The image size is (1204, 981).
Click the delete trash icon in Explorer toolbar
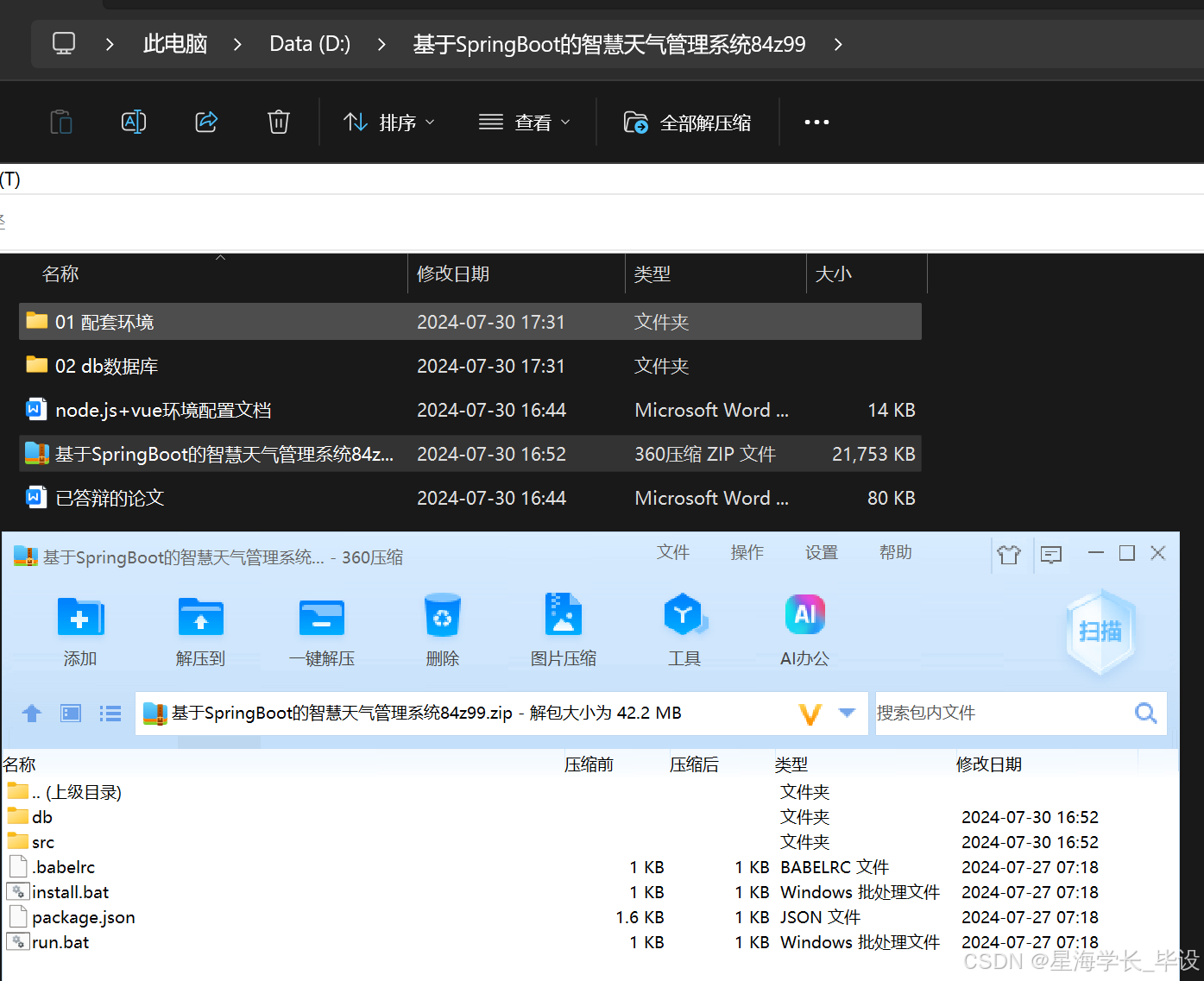(279, 123)
